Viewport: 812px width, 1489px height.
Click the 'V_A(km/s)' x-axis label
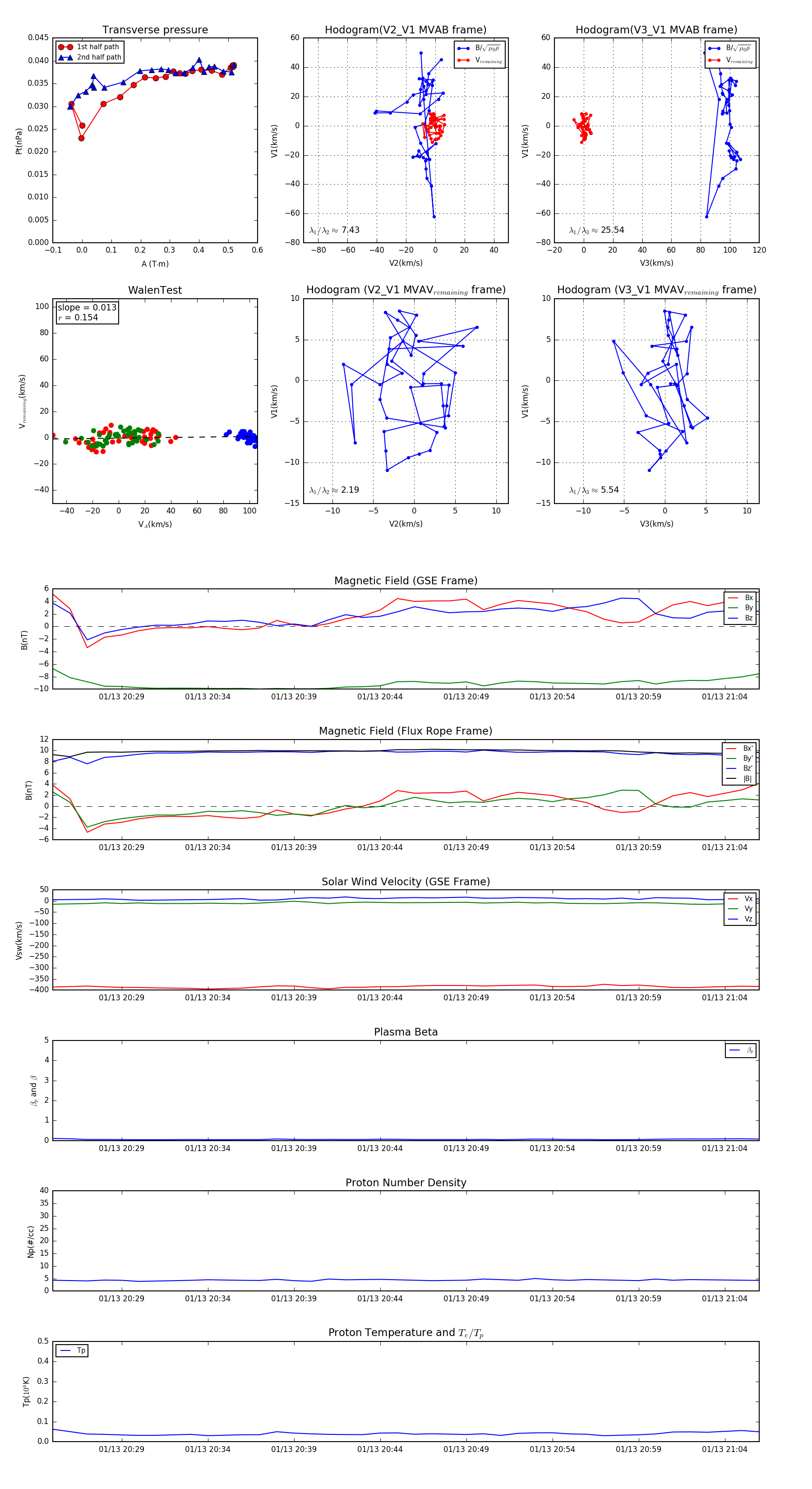155,524
